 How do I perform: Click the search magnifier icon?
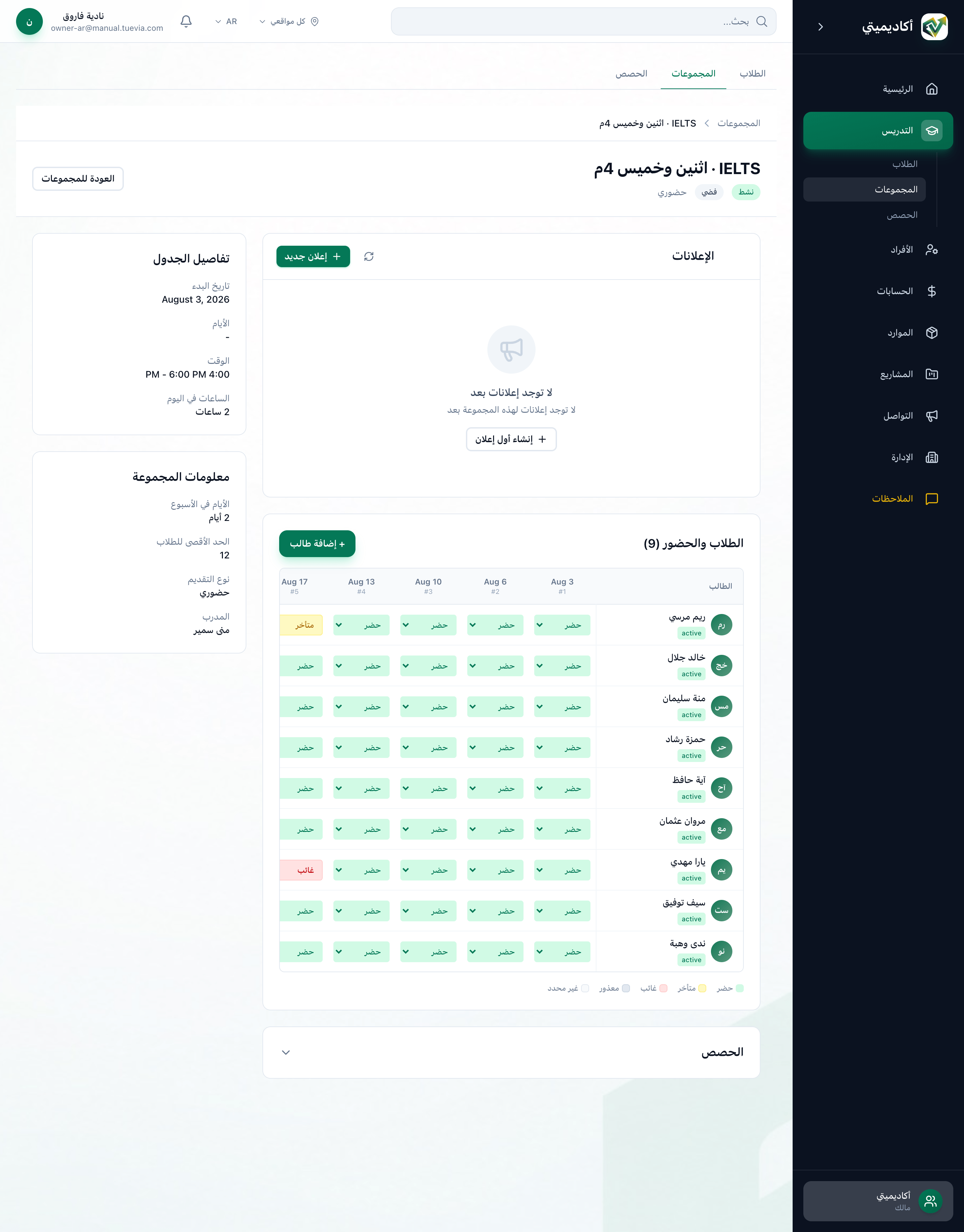[761, 21]
